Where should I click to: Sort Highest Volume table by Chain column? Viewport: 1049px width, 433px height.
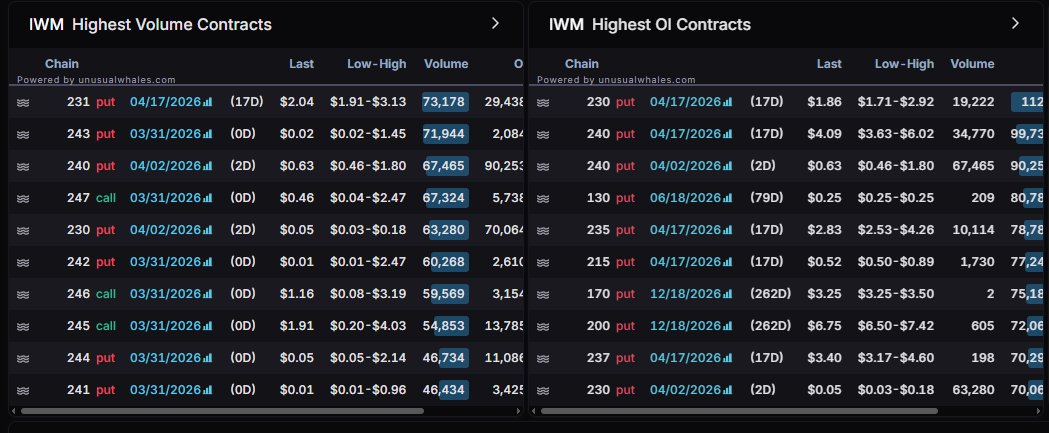(62, 64)
